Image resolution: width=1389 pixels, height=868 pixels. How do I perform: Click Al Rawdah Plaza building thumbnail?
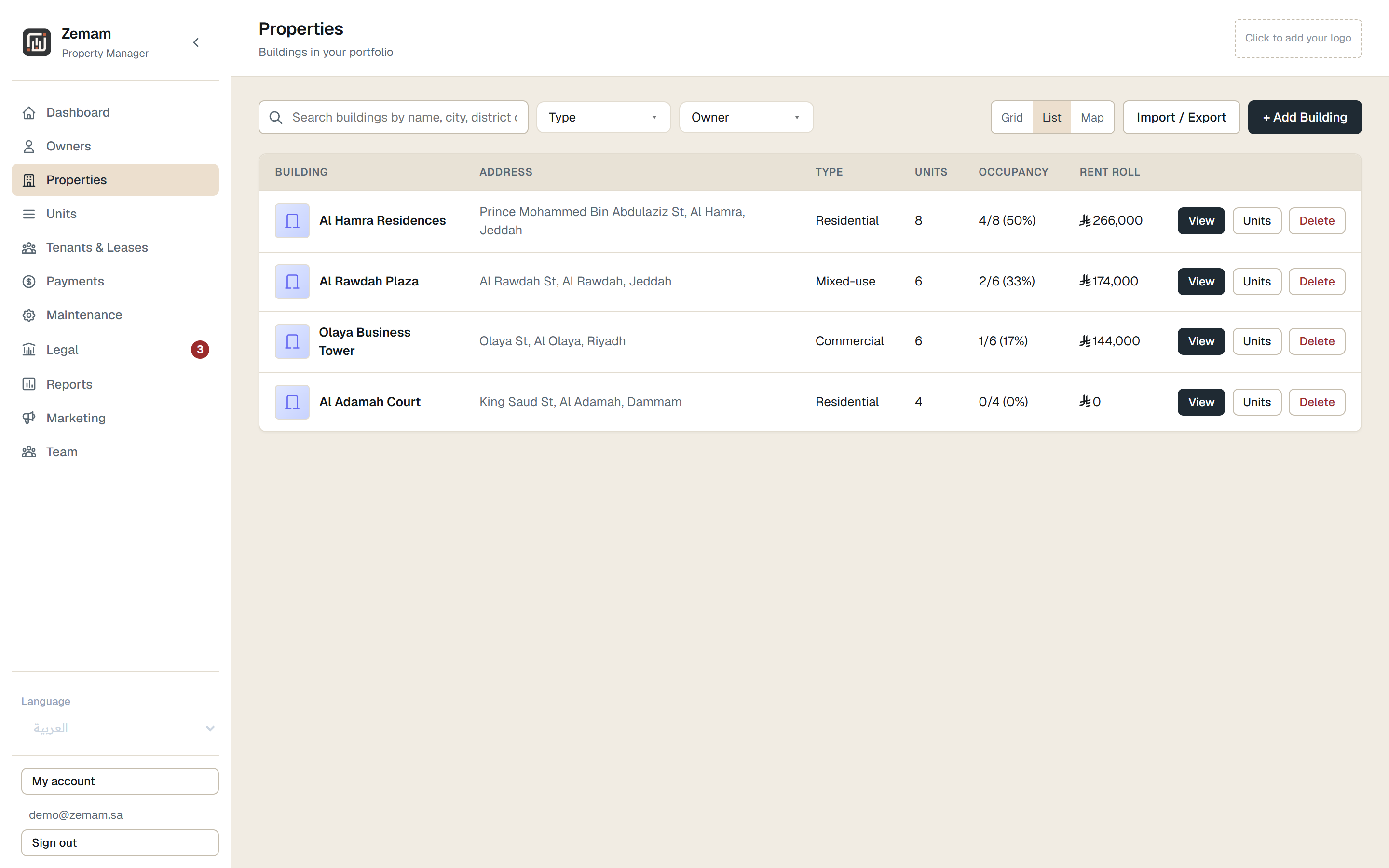click(292, 282)
